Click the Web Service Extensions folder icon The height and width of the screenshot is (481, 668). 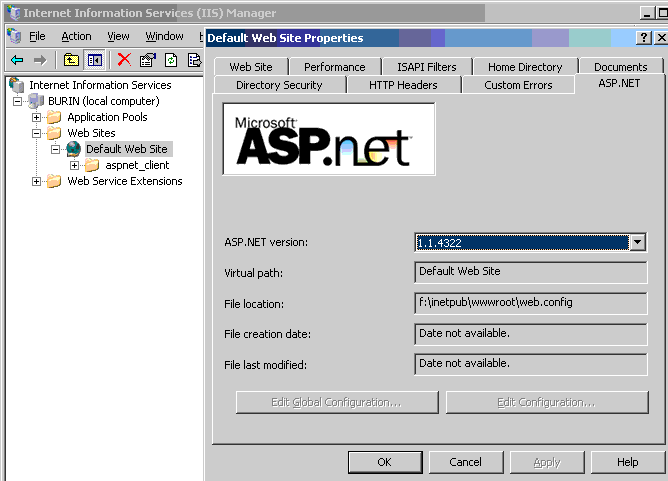54,181
